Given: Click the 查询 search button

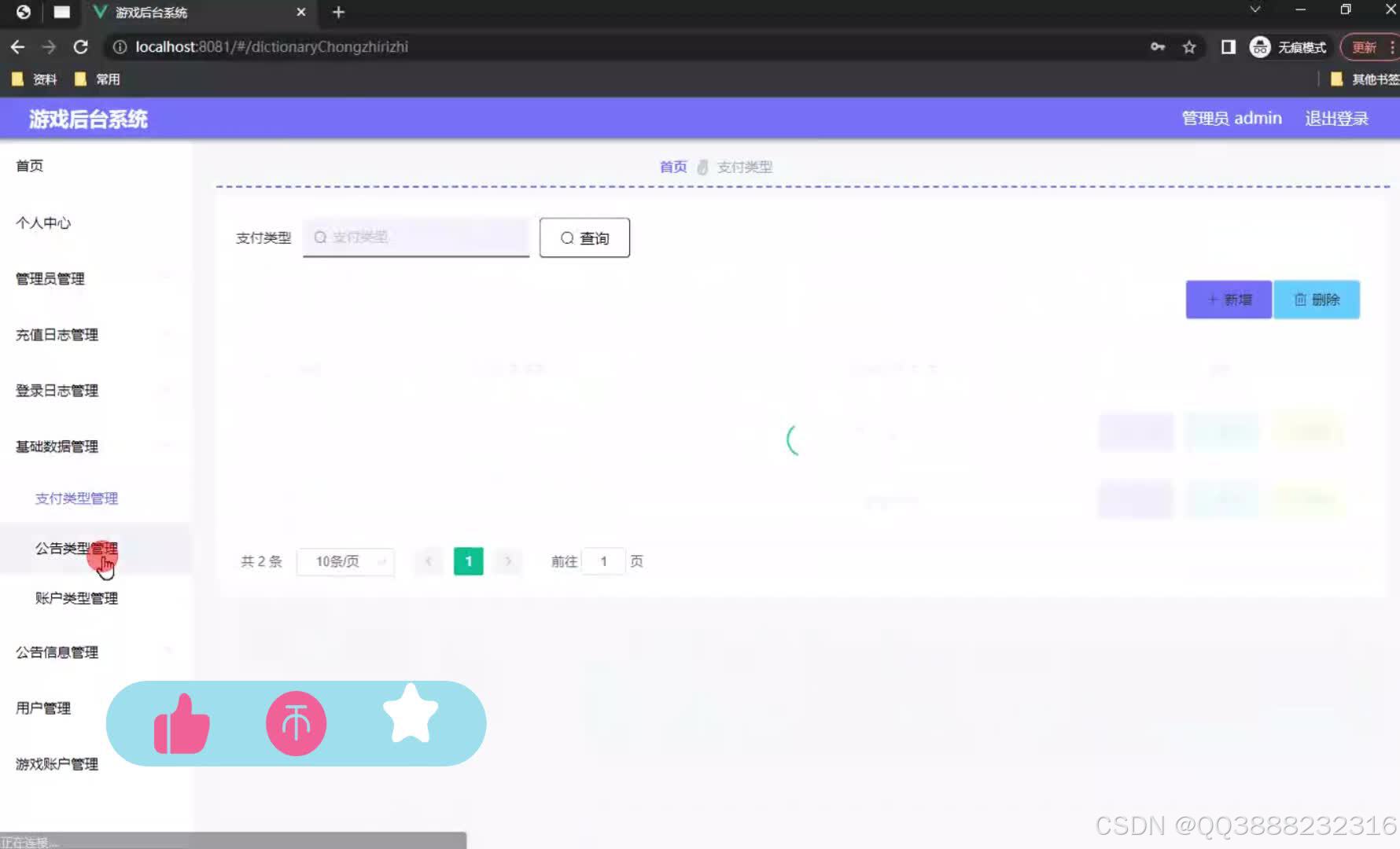Looking at the screenshot, I should click(584, 237).
